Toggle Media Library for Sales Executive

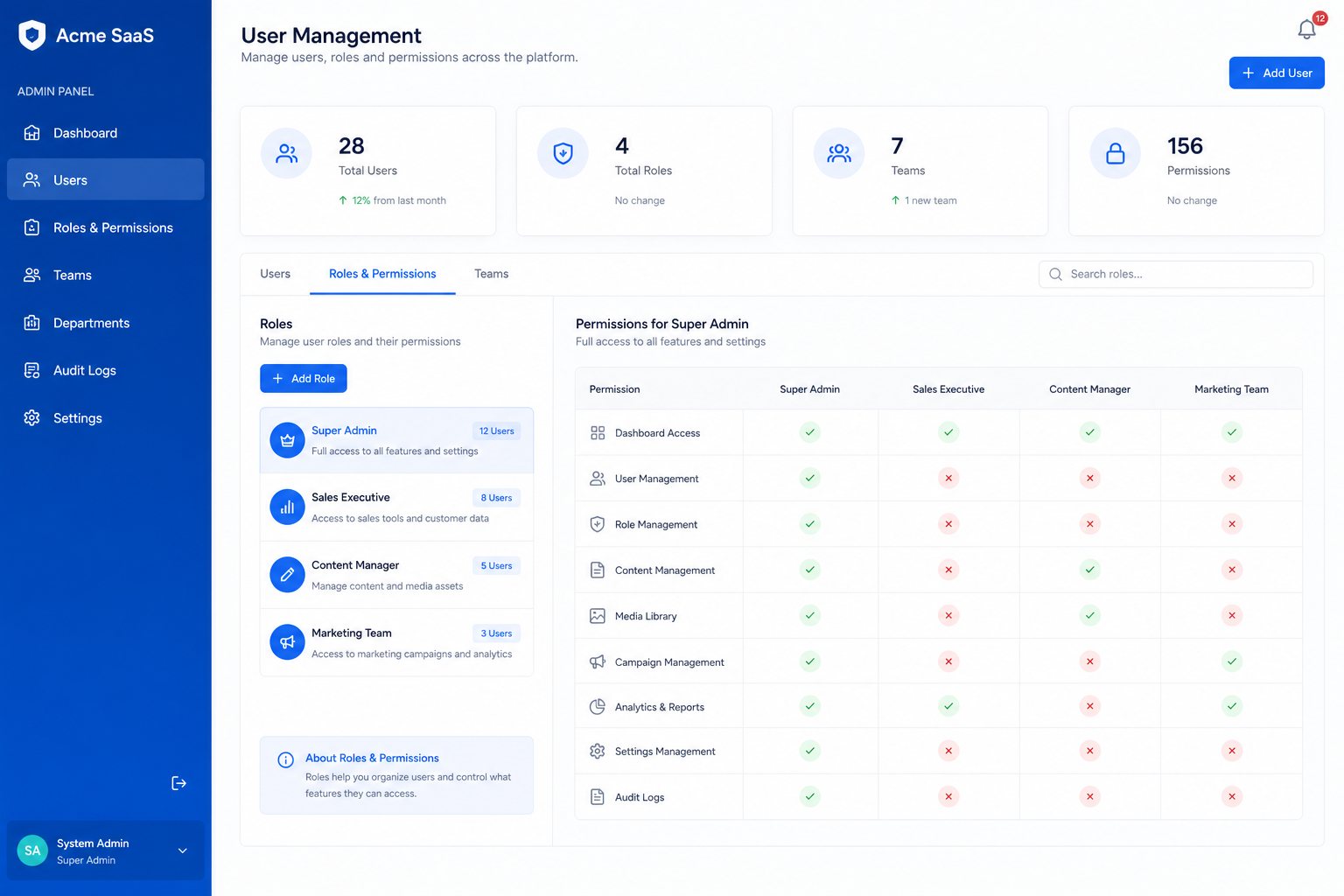948,616
